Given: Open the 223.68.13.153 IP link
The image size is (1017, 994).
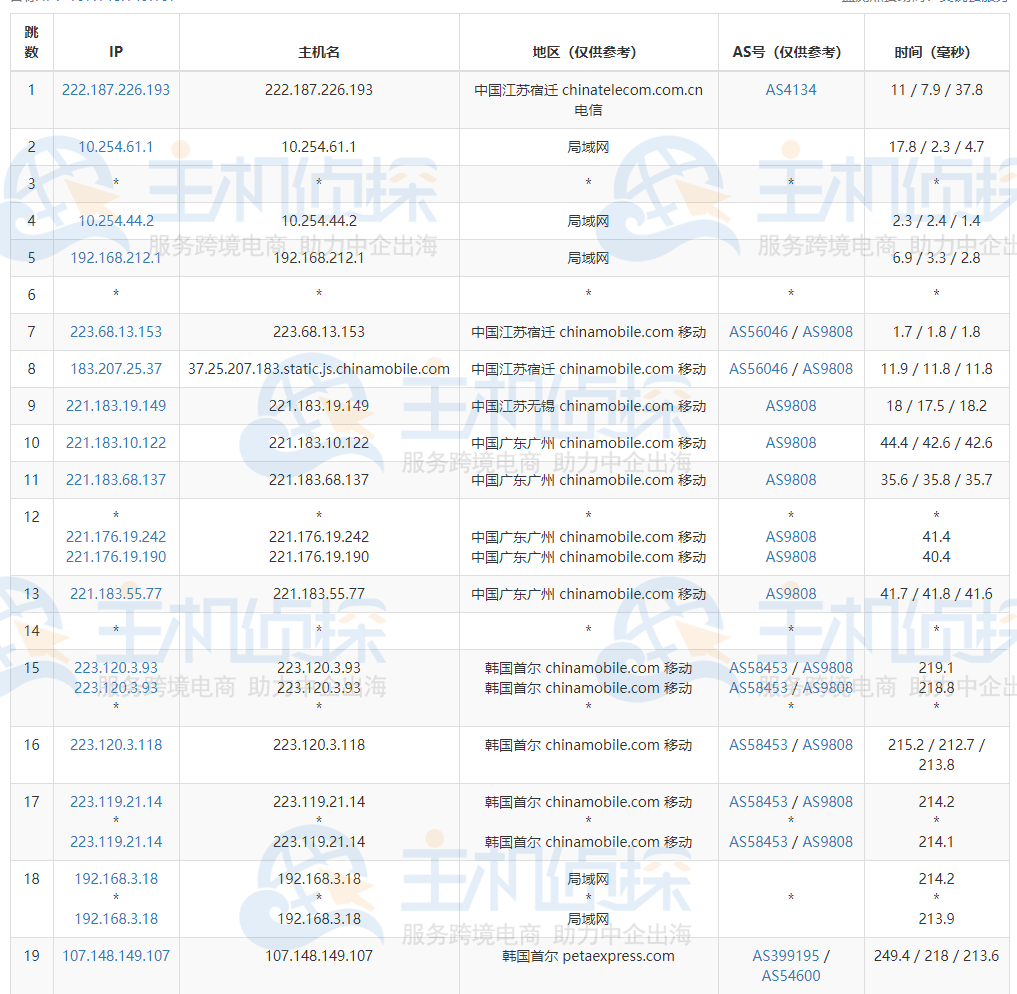Looking at the screenshot, I should point(115,331).
